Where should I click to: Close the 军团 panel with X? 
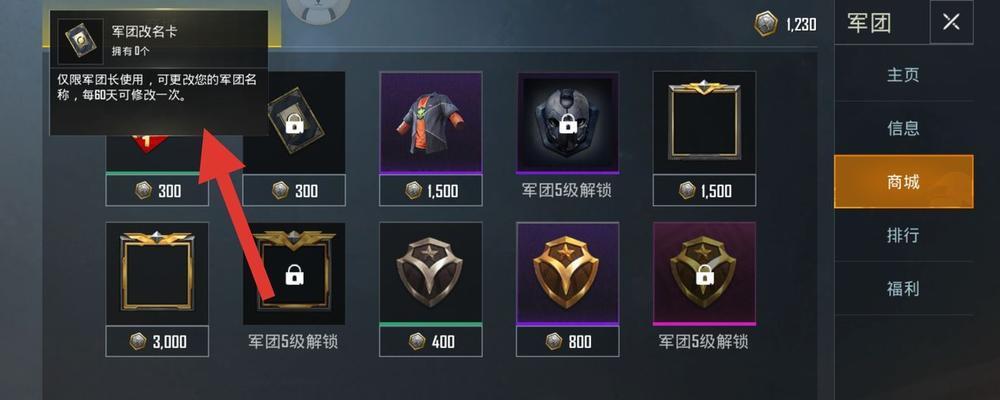[951, 22]
